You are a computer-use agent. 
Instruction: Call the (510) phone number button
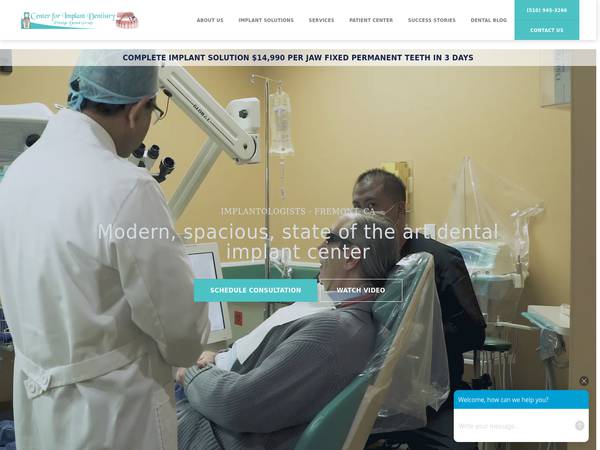[546, 10]
